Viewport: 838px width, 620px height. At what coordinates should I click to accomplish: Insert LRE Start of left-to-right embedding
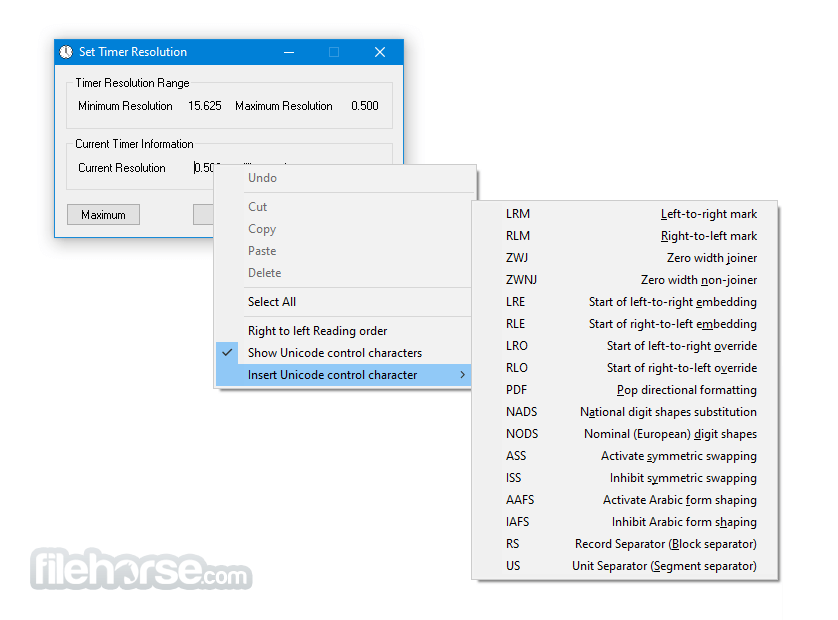point(624,302)
